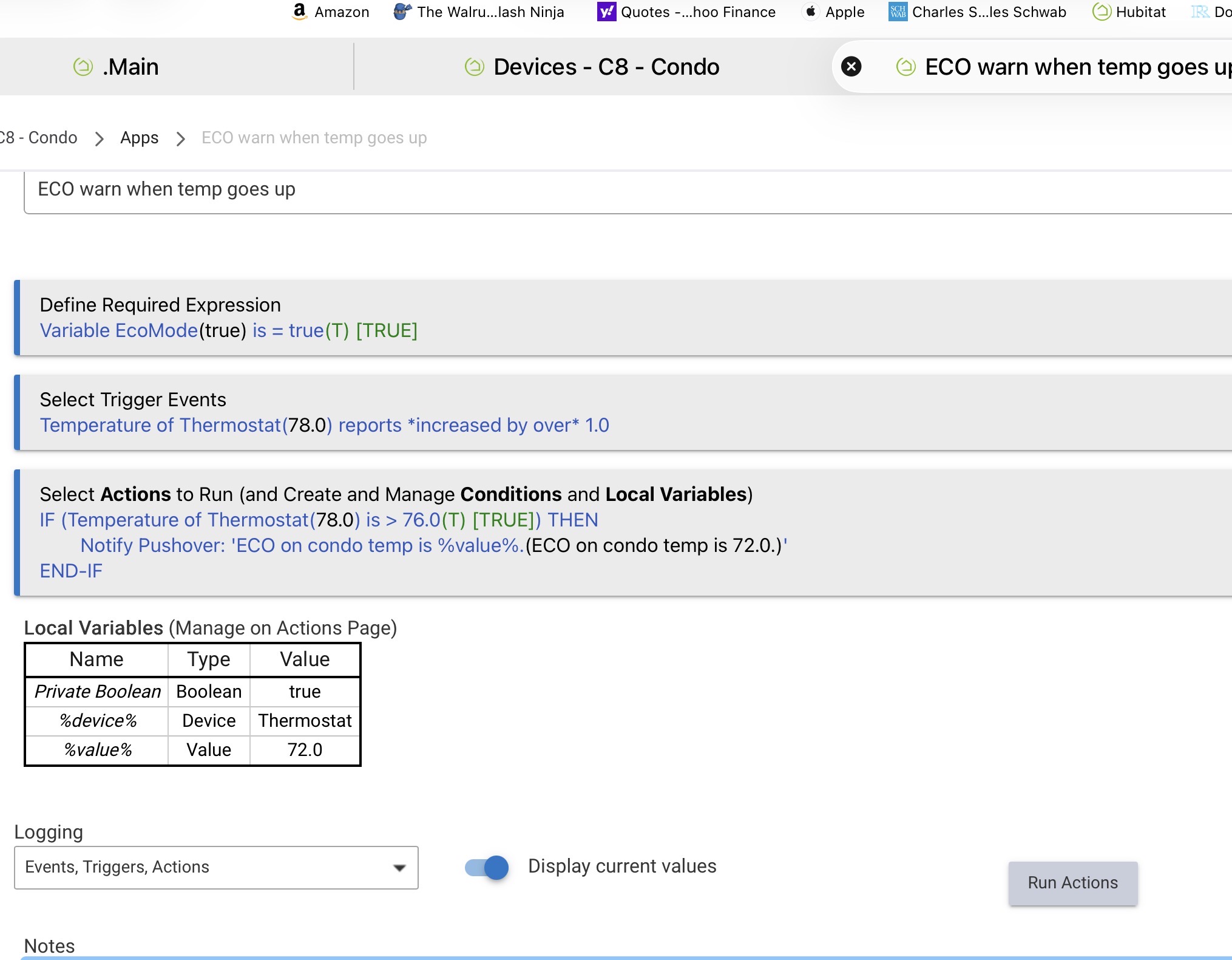Click the Apple logo bookmark icon
Image resolution: width=1232 pixels, height=960 pixels.
pyautogui.click(x=811, y=12)
